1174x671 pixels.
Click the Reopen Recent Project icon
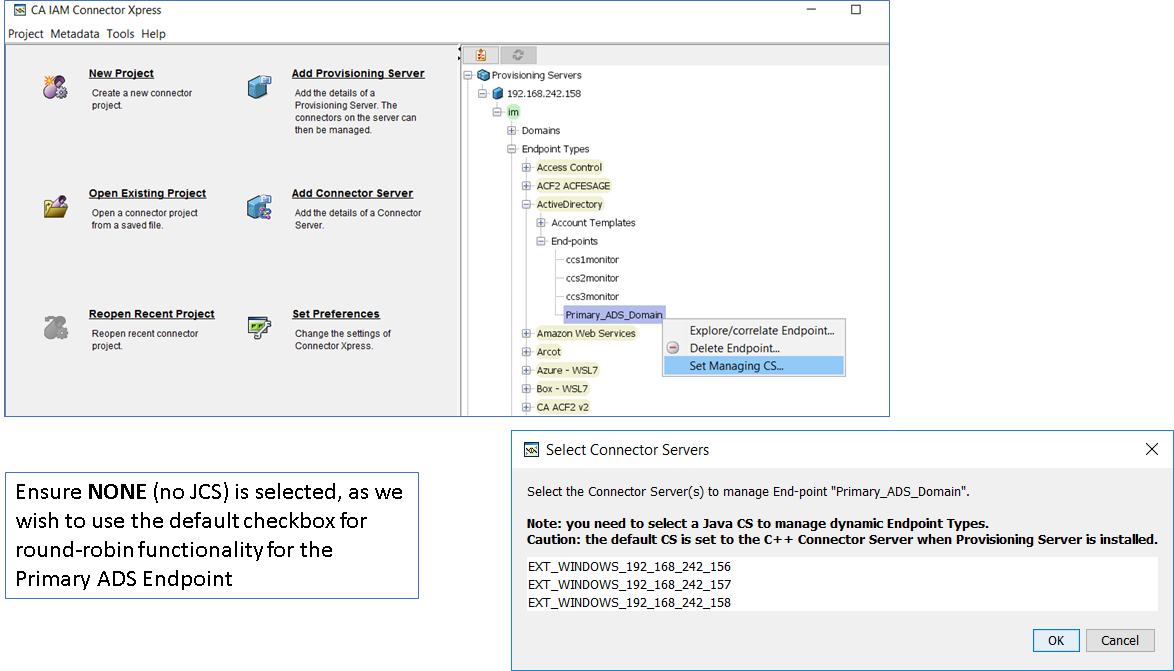pos(55,327)
